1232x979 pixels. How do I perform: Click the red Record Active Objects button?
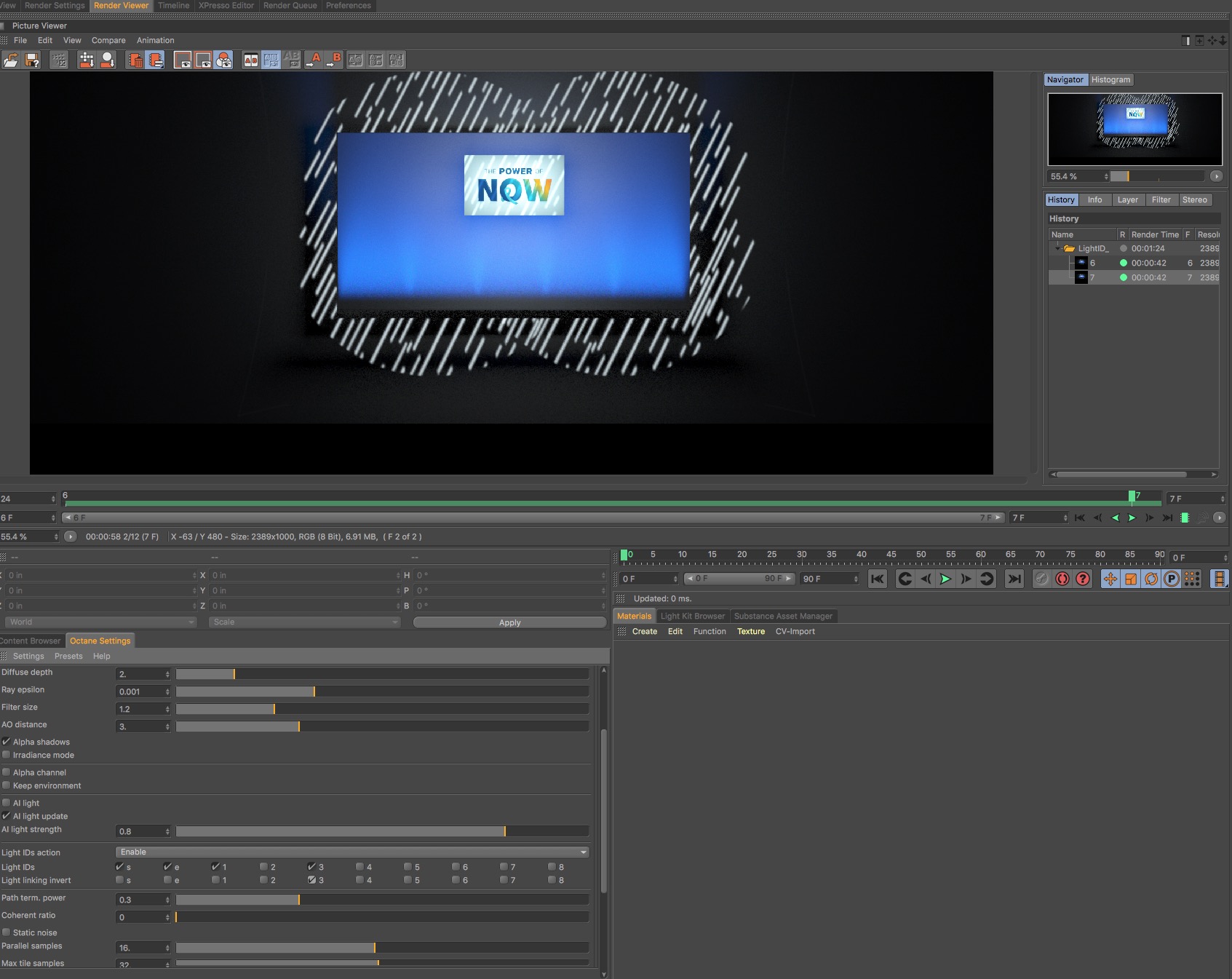[1062, 579]
